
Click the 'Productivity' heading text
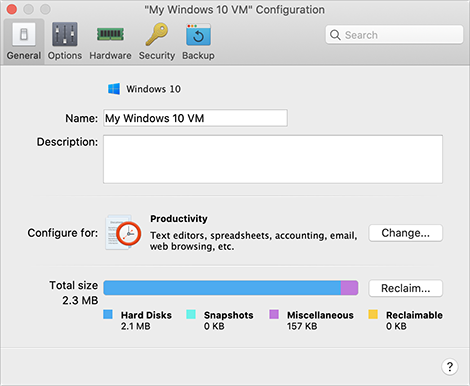coord(179,219)
